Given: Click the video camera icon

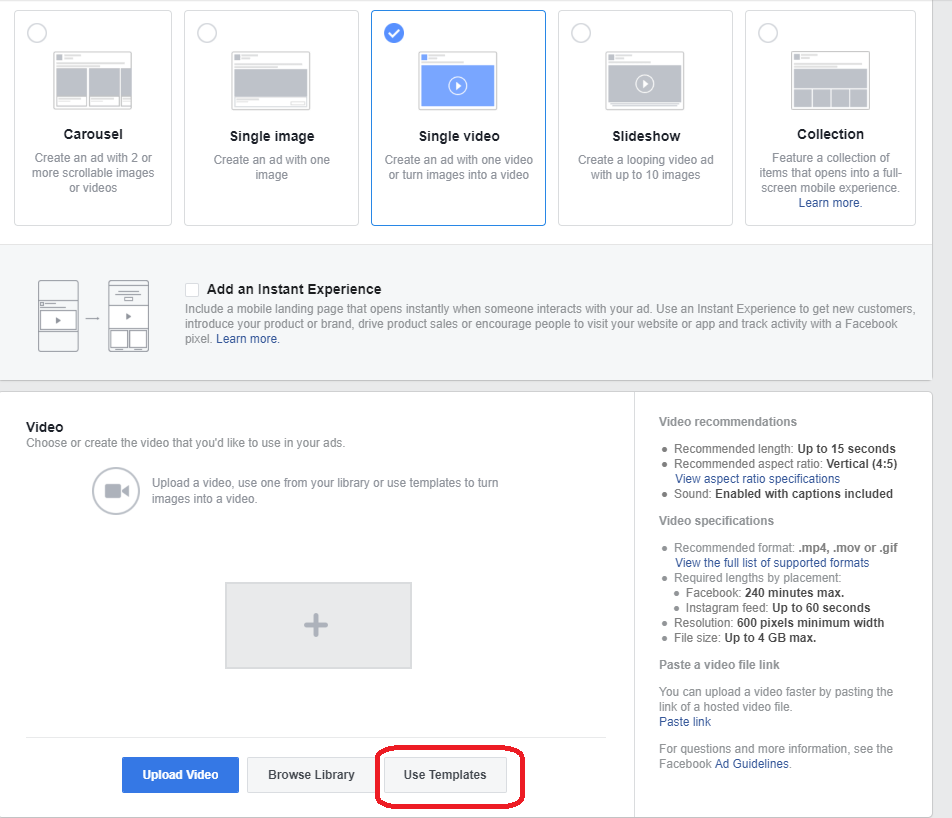Looking at the screenshot, I should 116,490.
